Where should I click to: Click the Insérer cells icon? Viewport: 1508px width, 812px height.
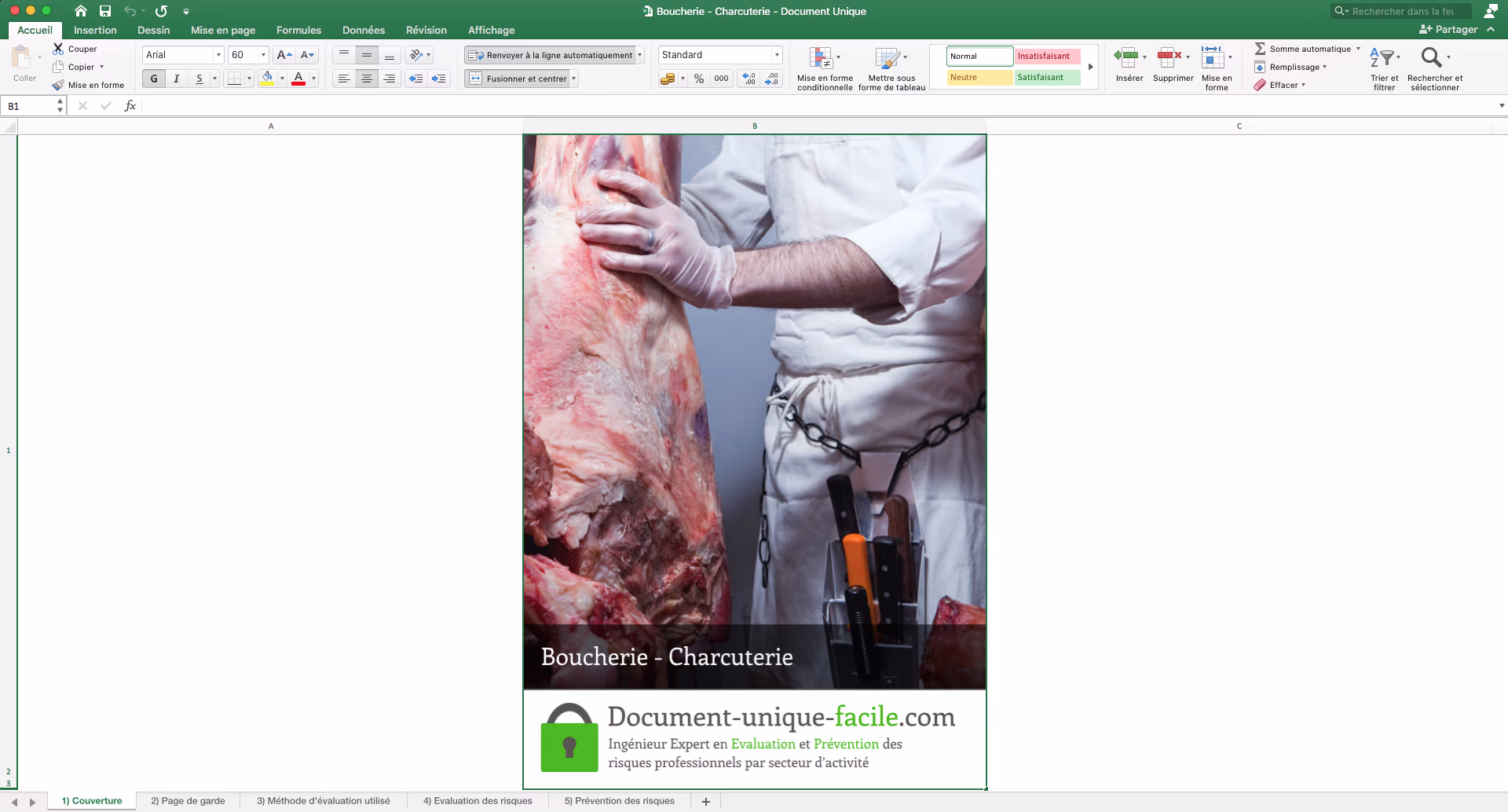(x=1126, y=57)
